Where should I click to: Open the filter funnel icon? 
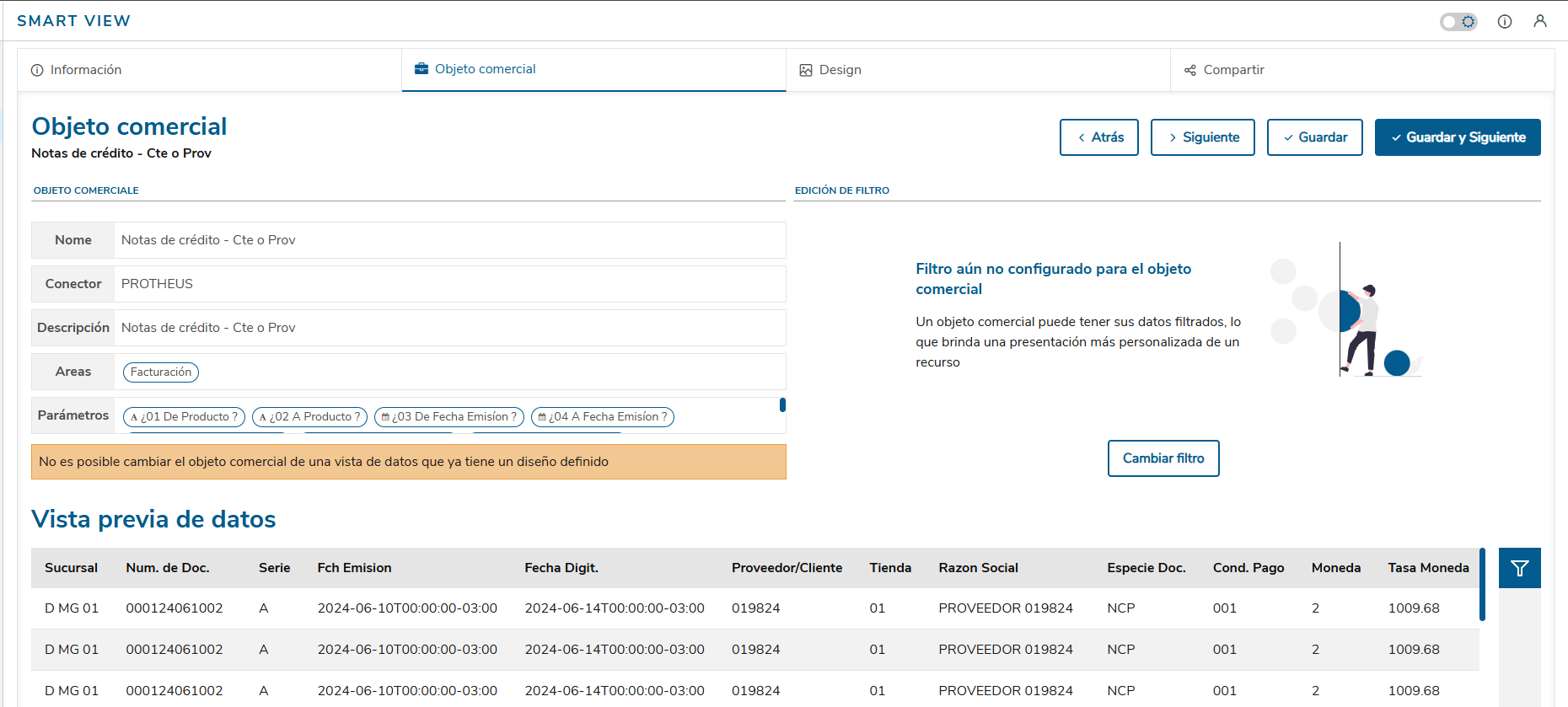coord(1519,568)
